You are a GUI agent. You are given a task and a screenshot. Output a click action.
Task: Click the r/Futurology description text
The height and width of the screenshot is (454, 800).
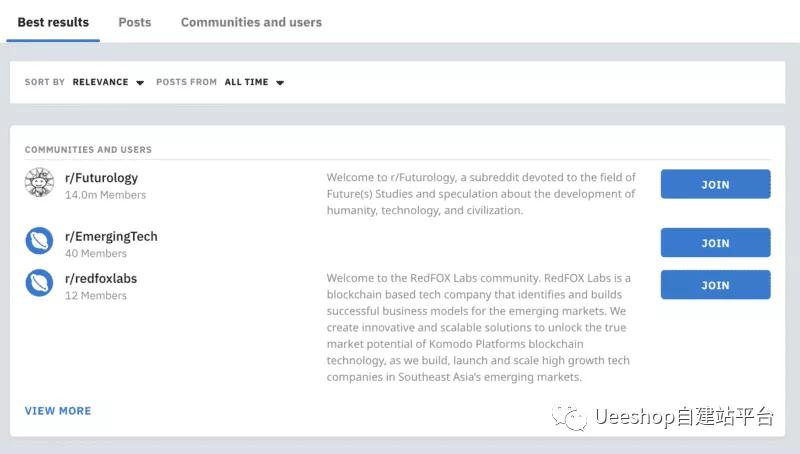481,194
